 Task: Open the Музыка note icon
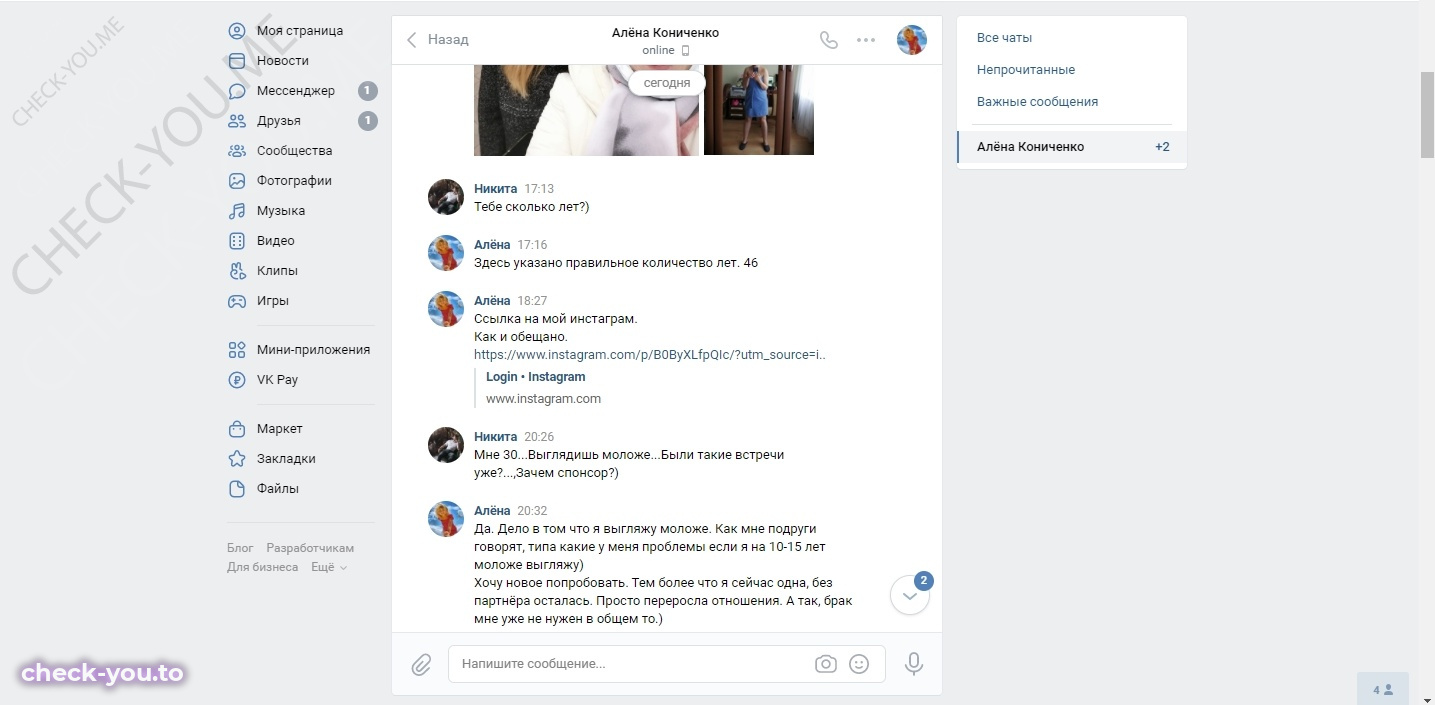(x=237, y=211)
